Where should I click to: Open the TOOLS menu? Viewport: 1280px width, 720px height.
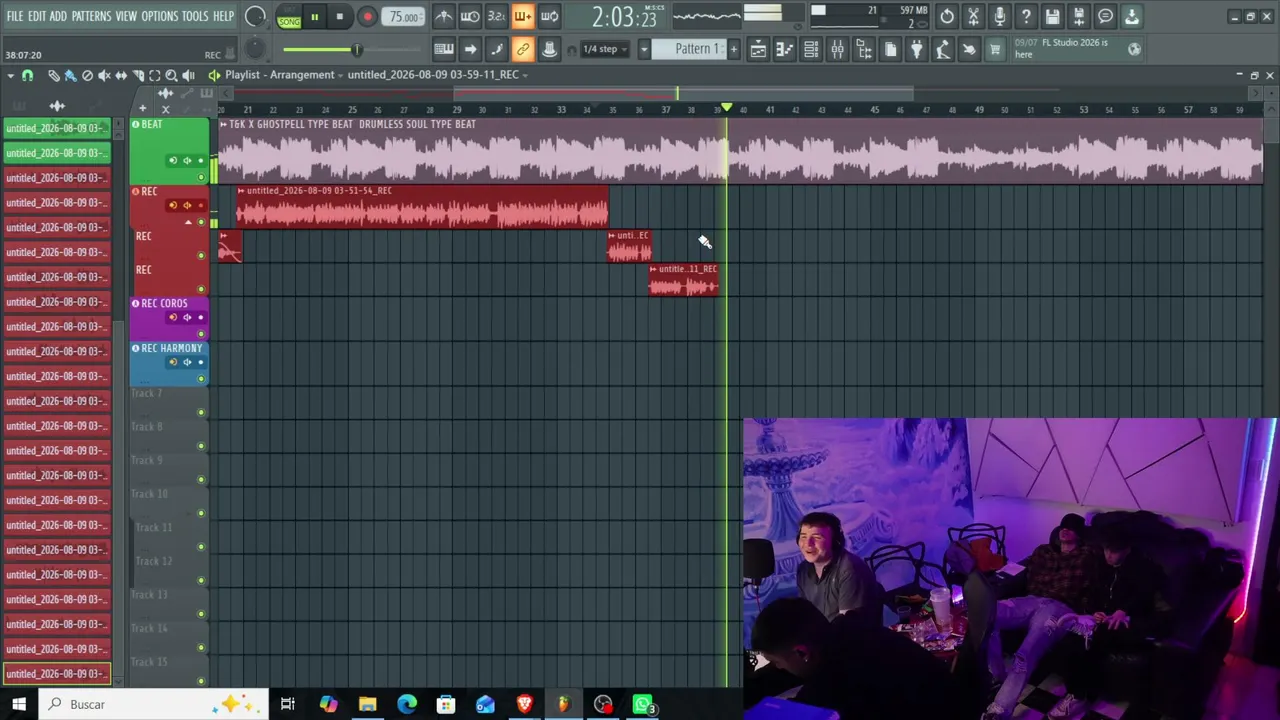(x=195, y=16)
